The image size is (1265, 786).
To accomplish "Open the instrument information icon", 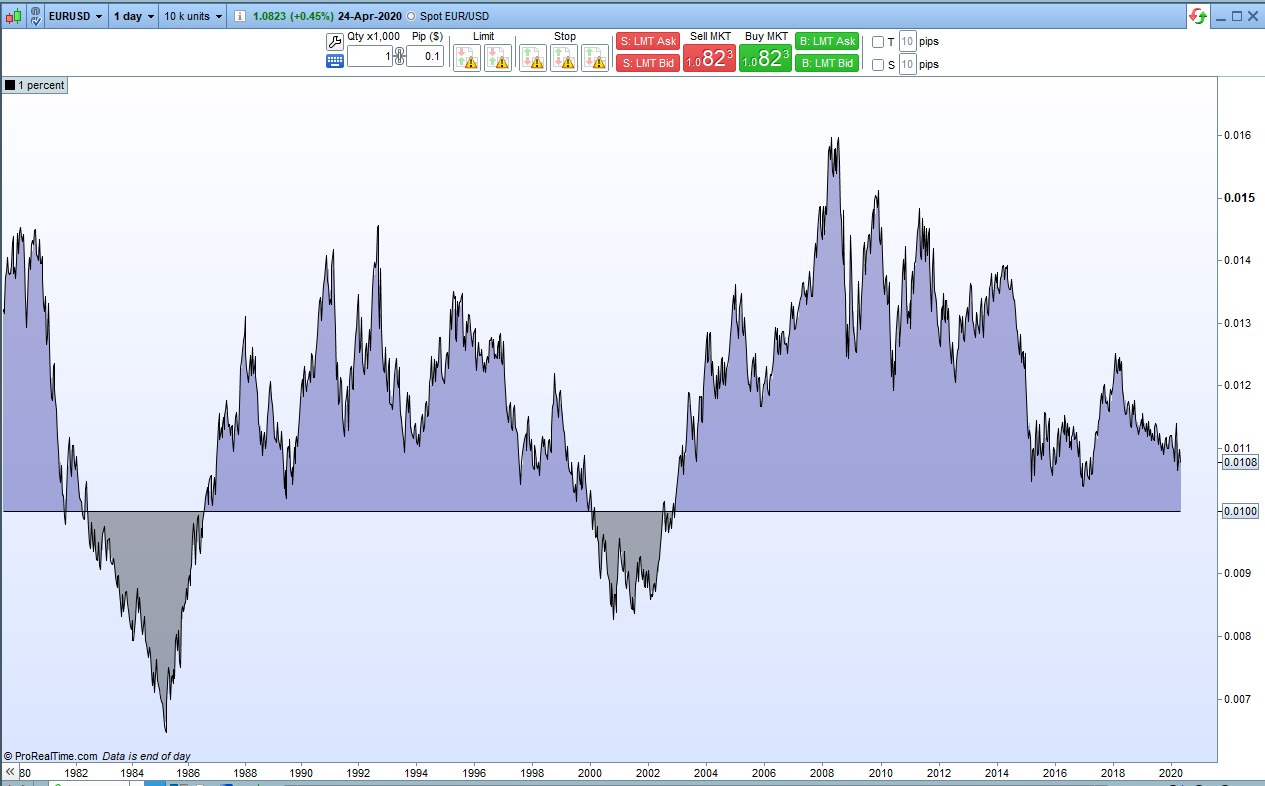I will (239, 17).
